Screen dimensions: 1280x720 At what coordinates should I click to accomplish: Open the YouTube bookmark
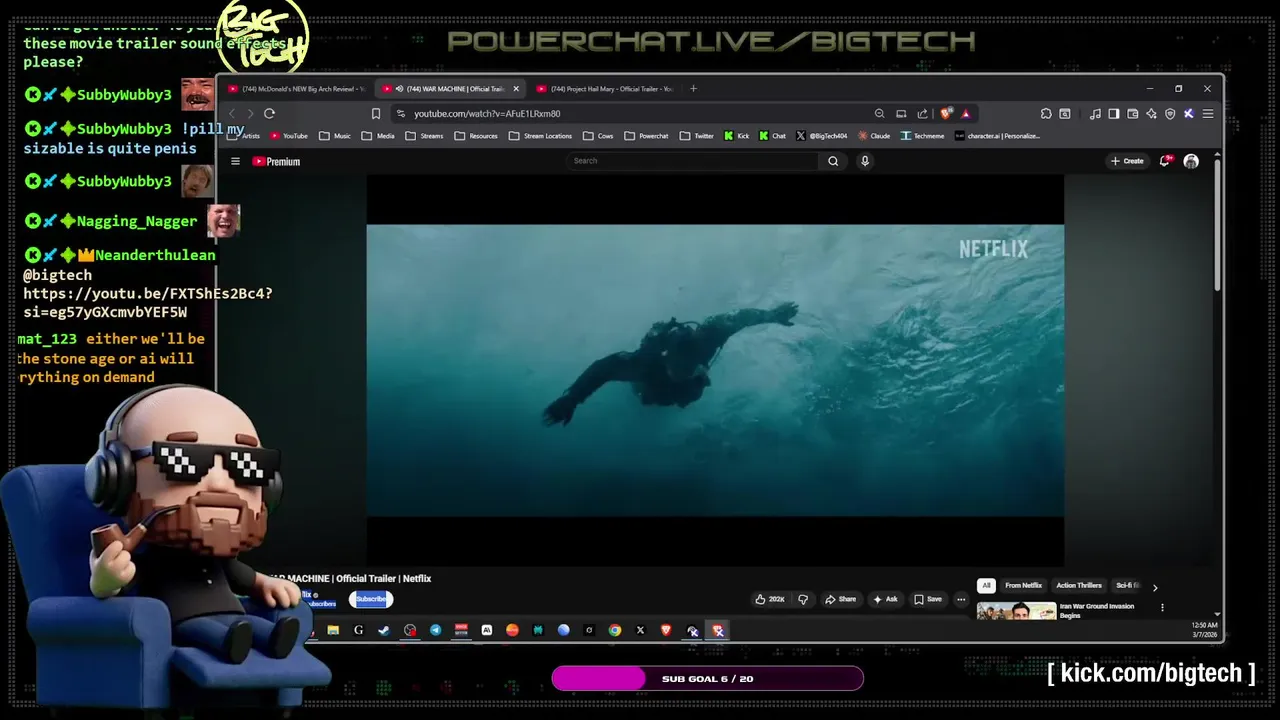pos(288,136)
